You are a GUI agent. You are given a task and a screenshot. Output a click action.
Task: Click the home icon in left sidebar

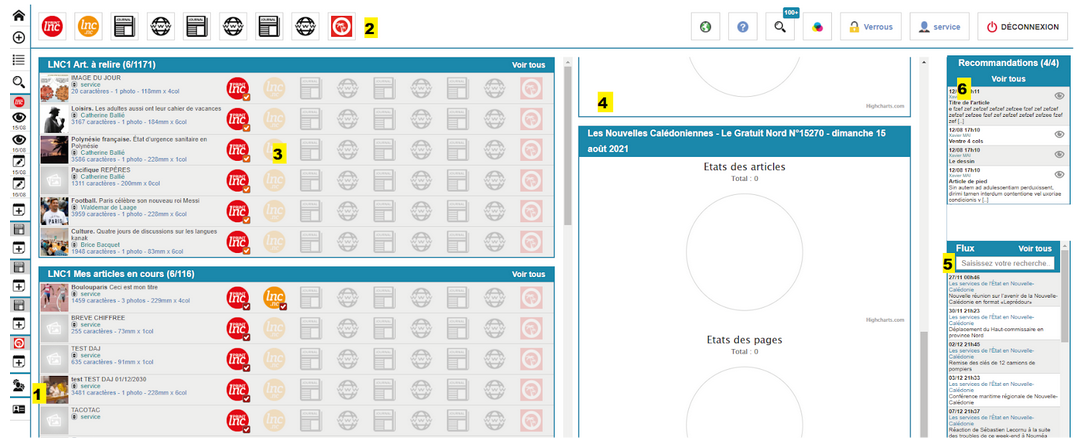point(18,15)
